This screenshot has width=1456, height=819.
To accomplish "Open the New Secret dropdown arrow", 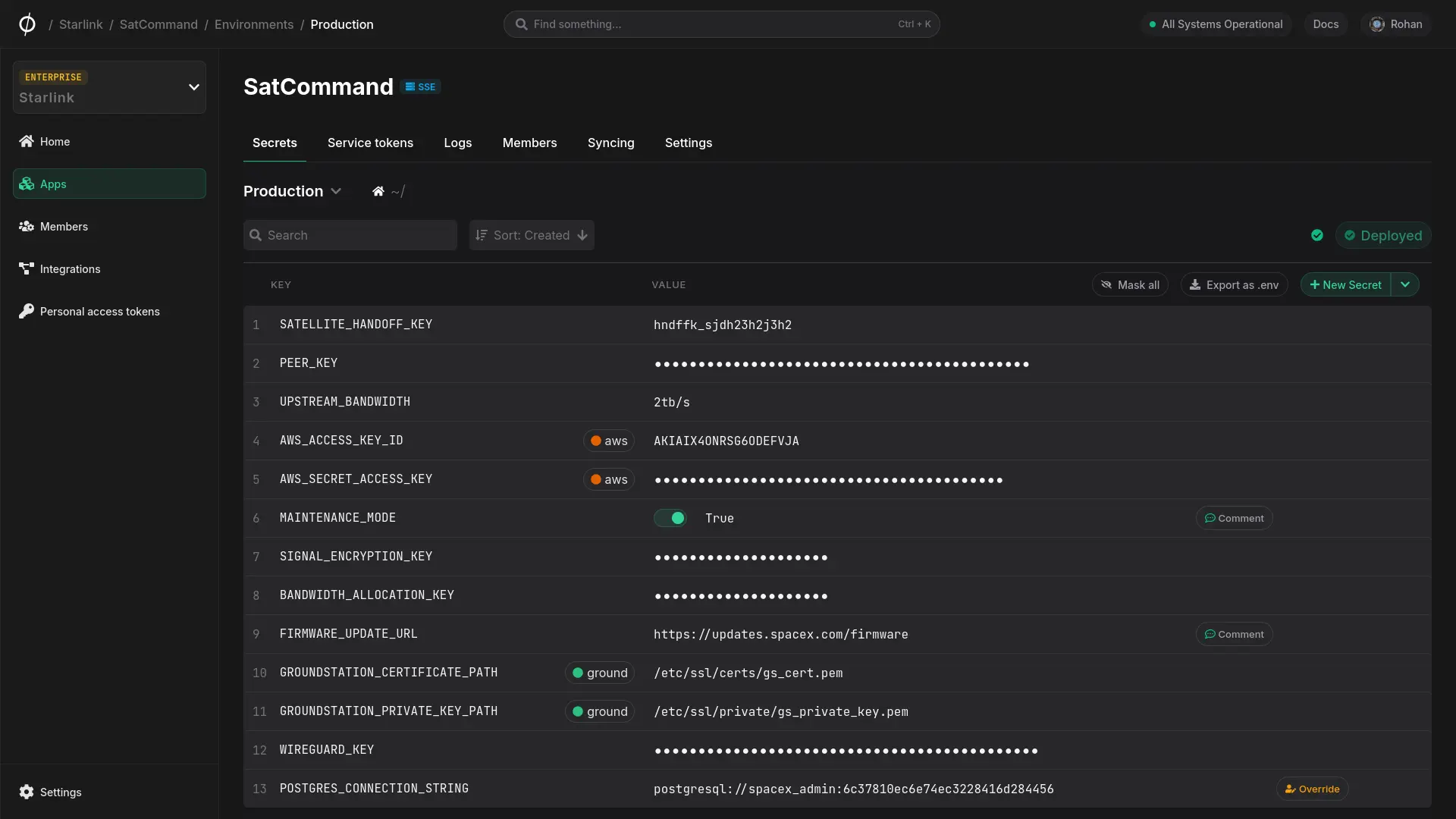I will (x=1405, y=285).
